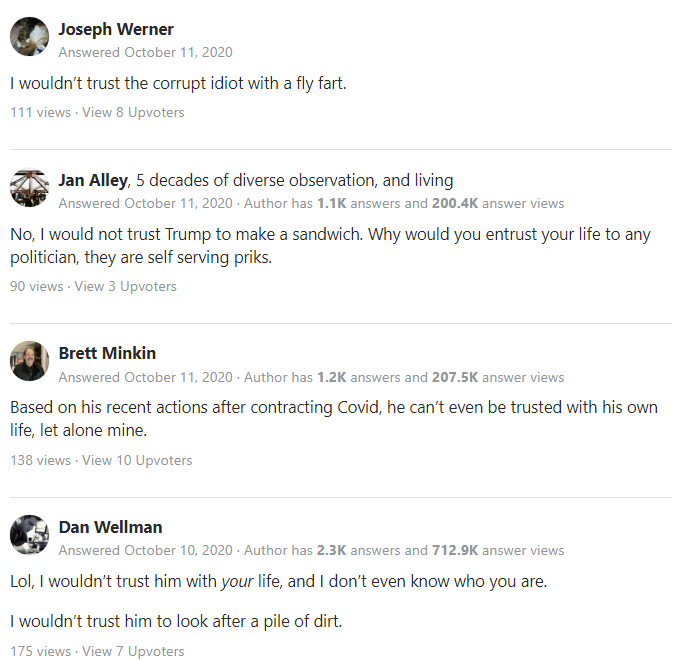Go to Dan Wellman's profile name
The height and width of the screenshot is (660, 688).
click(x=110, y=527)
